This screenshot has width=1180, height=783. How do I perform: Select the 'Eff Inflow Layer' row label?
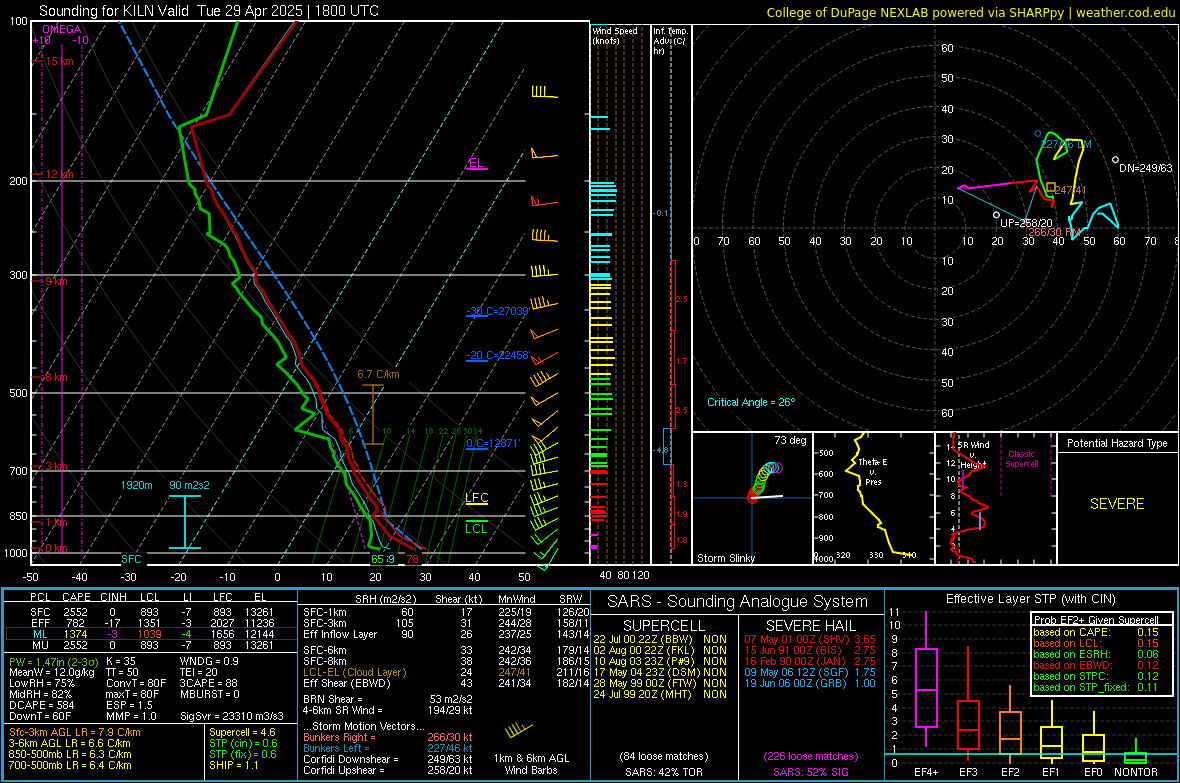pos(339,634)
